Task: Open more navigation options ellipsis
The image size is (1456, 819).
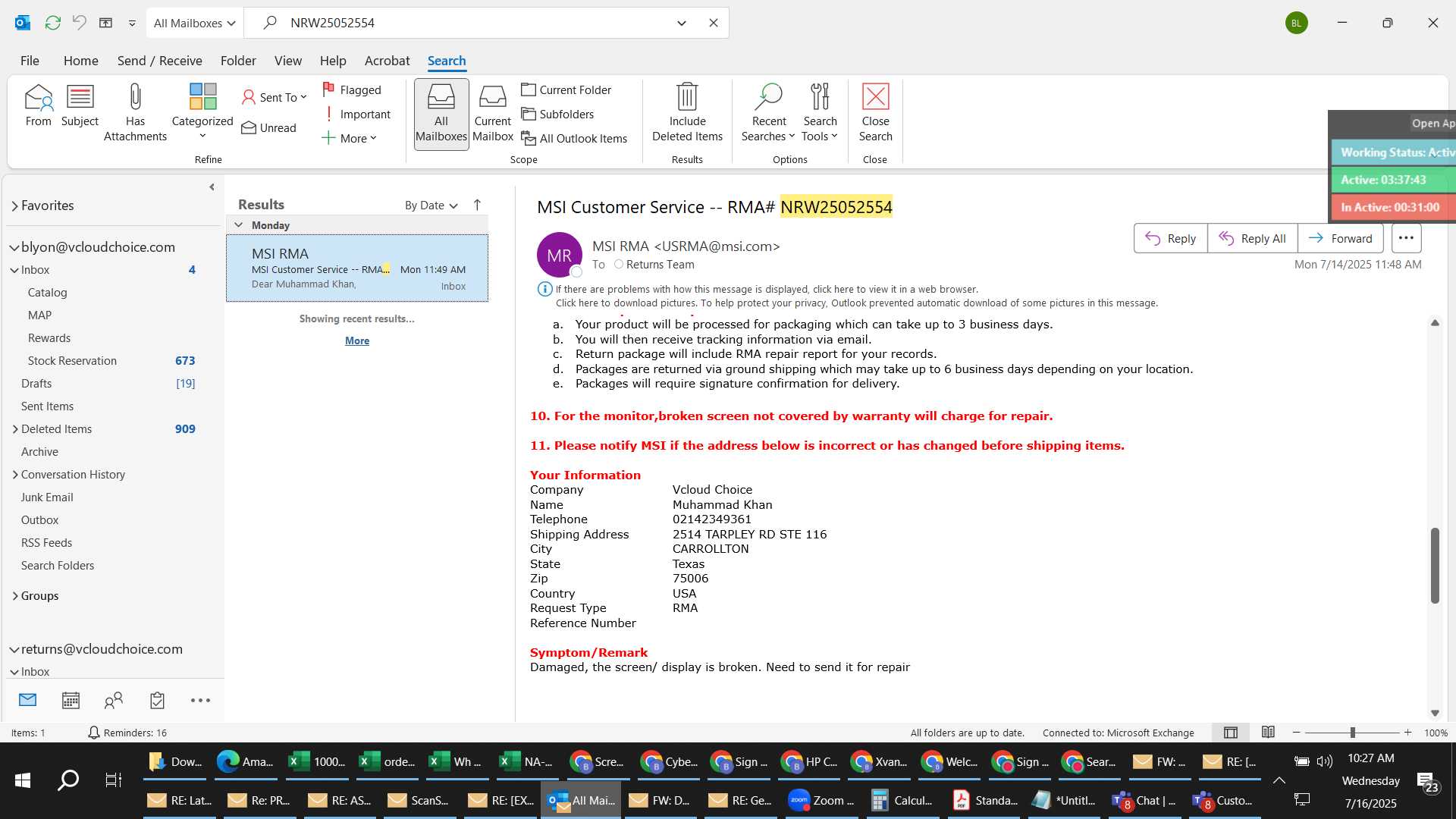Action: 200,700
